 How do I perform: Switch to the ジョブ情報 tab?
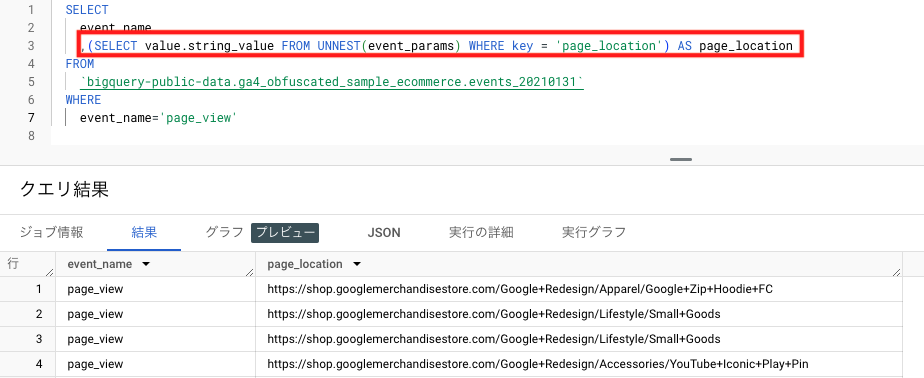[x=51, y=232]
